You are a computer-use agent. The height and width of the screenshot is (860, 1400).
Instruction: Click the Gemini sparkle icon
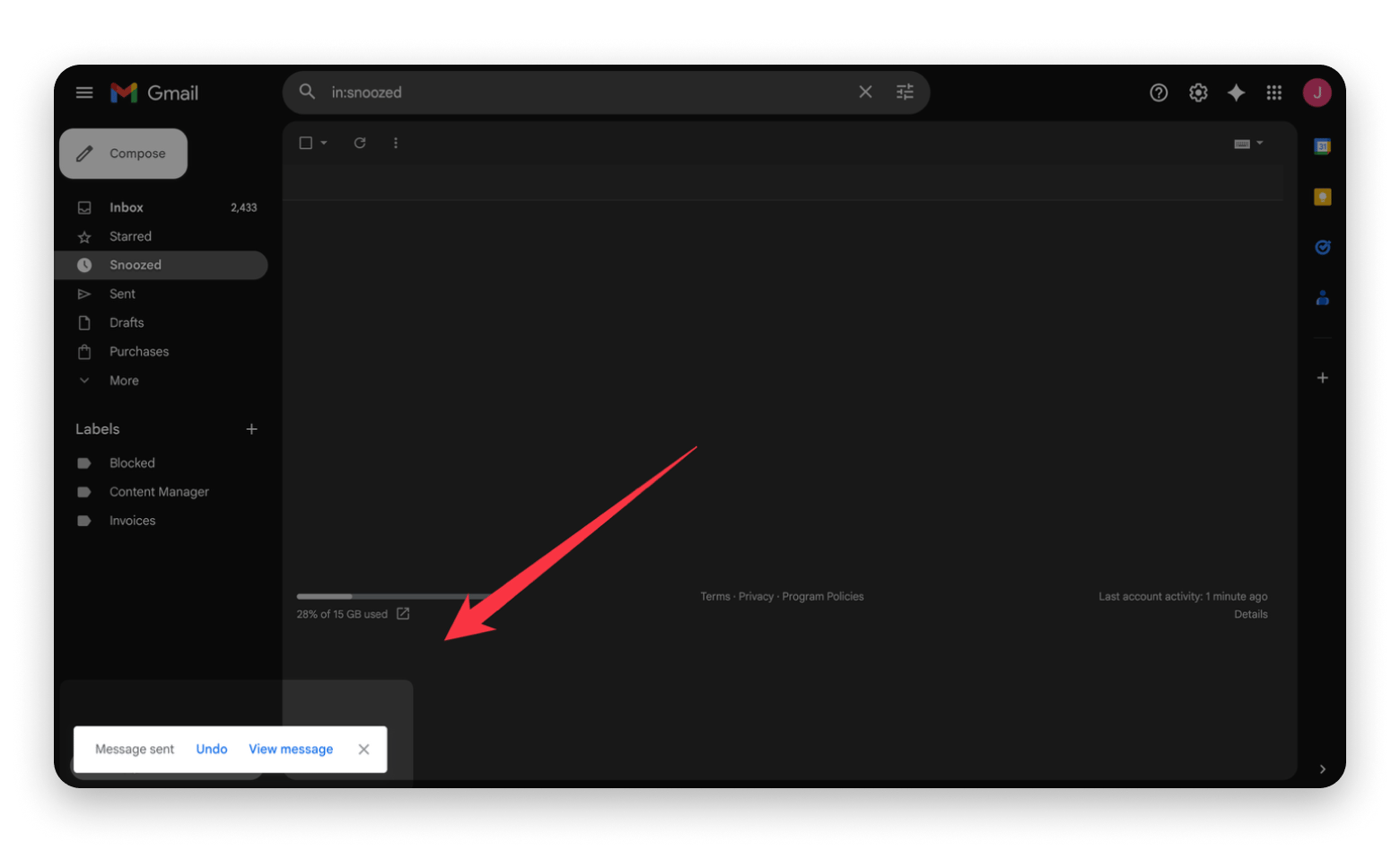(1236, 92)
